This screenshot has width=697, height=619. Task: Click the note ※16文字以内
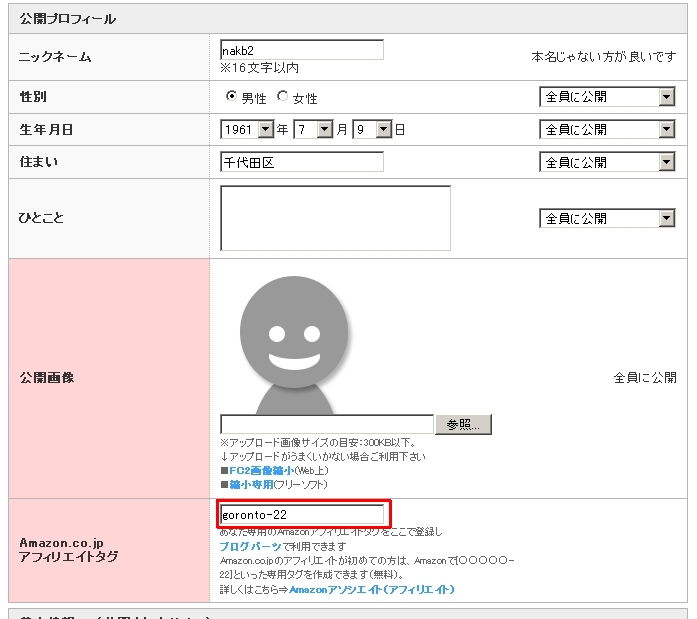coord(259,68)
